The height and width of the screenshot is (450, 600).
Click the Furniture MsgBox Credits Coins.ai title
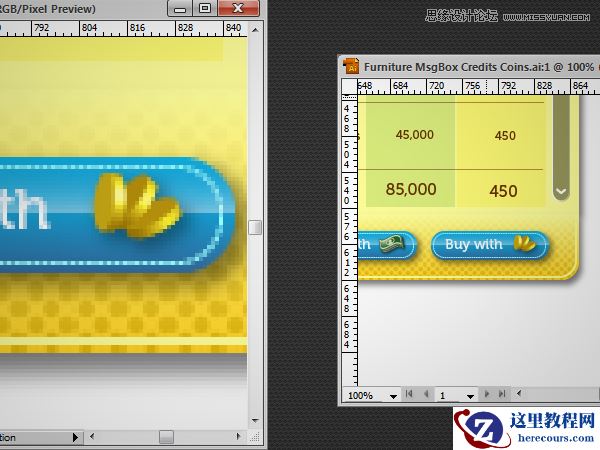click(x=457, y=67)
